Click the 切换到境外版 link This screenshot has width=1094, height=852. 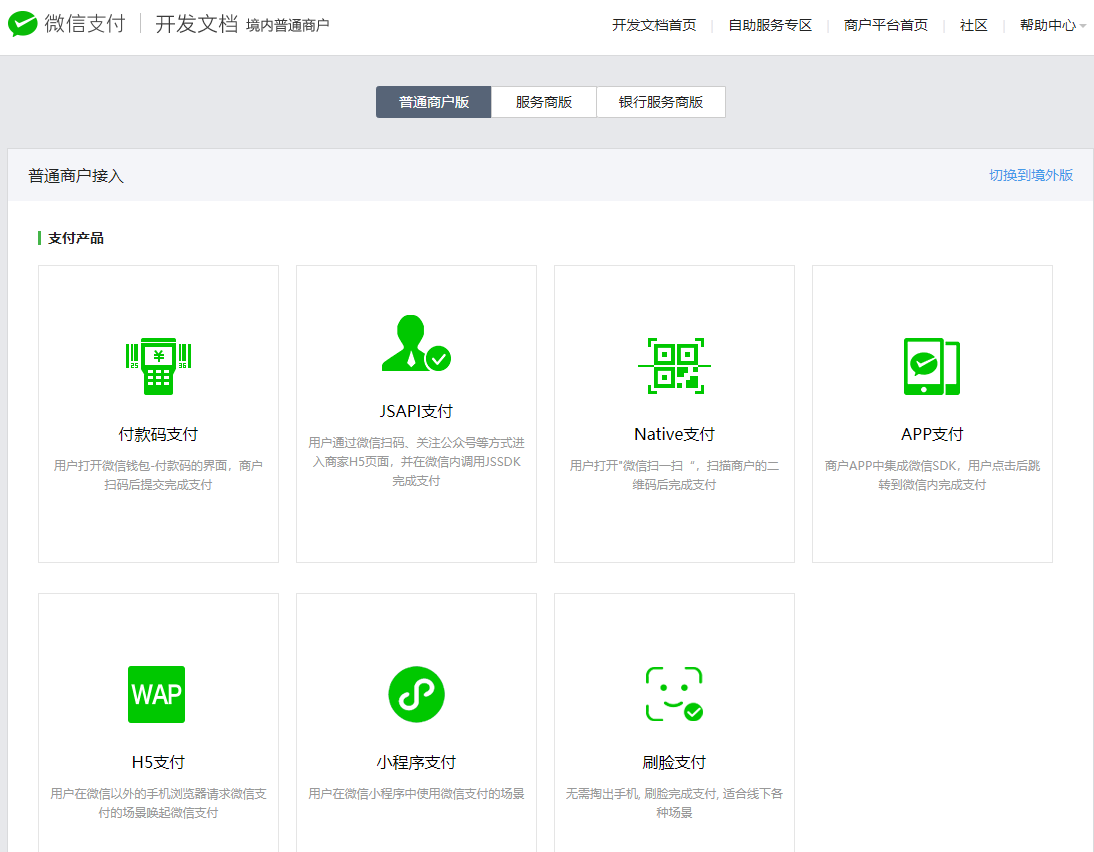click(1031, 175)
